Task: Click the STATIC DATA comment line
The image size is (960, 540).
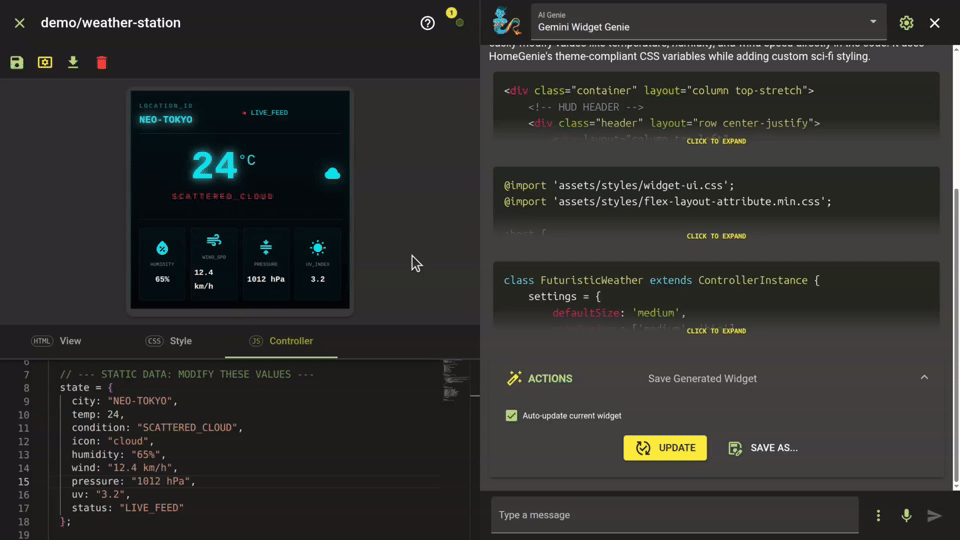Action: (187, 374)
